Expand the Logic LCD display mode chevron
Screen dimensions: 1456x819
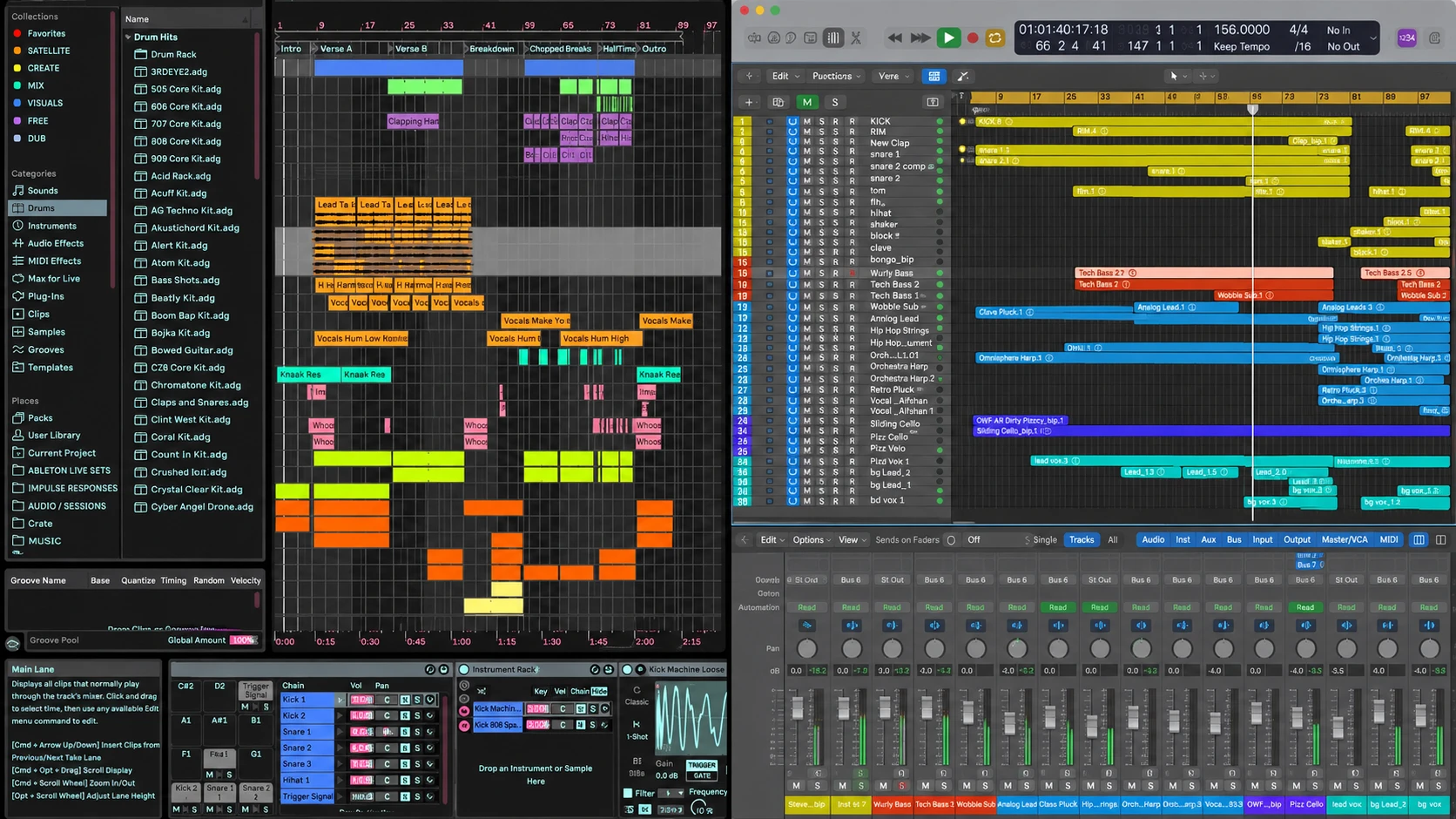1372,37
